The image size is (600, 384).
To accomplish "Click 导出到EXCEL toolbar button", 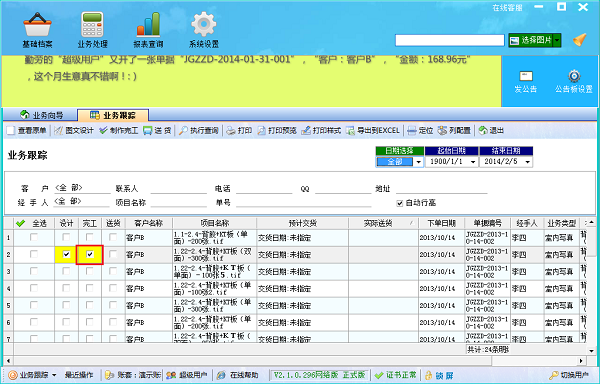I will click(373, 130).
